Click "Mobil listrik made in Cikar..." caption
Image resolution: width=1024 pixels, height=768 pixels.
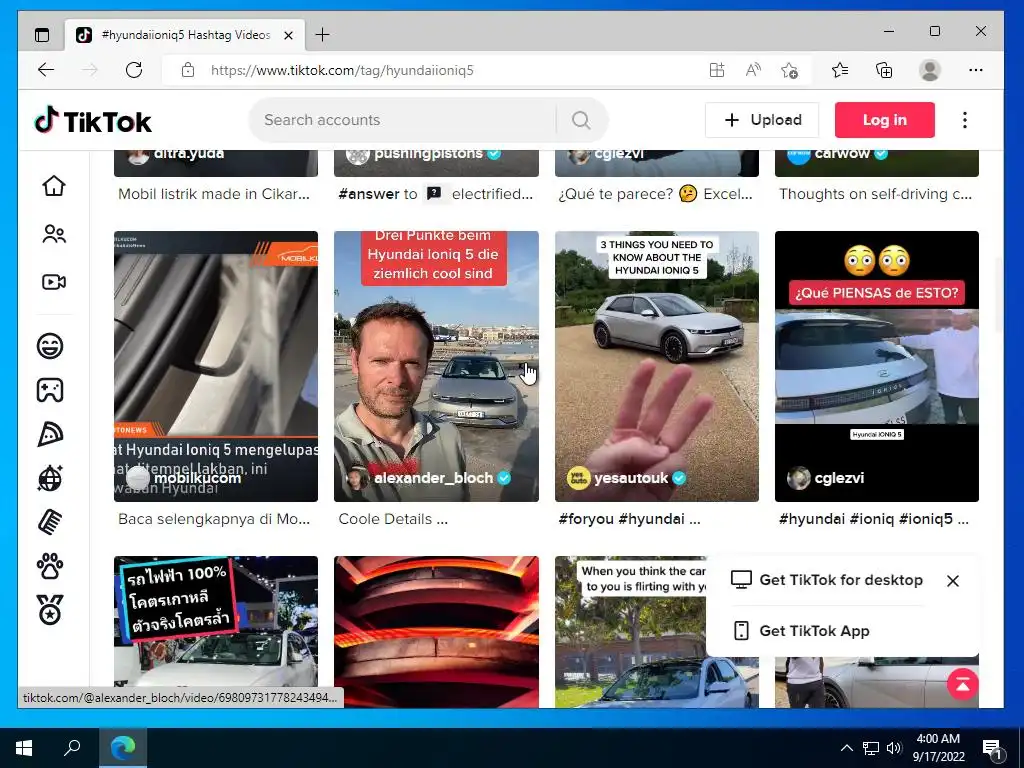click(214, 194)
